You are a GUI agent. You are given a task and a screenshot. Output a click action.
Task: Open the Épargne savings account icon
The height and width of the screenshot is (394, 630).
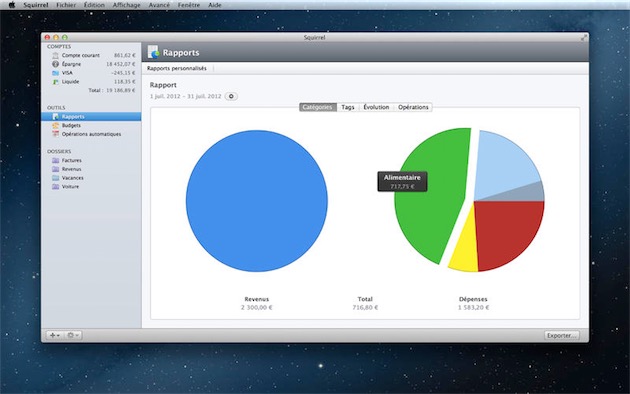55,64
